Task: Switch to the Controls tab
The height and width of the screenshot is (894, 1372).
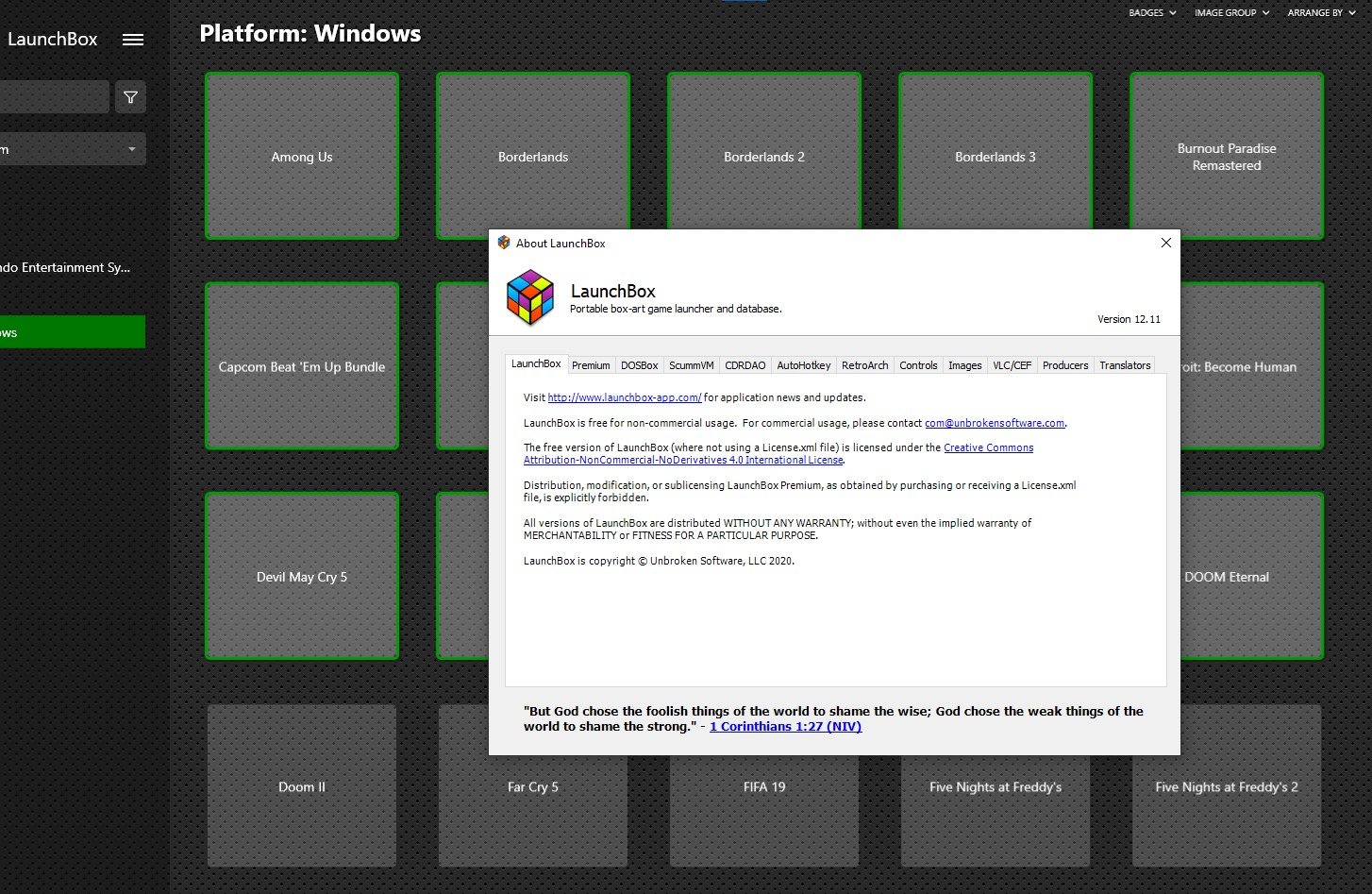Action: (918, 365)
